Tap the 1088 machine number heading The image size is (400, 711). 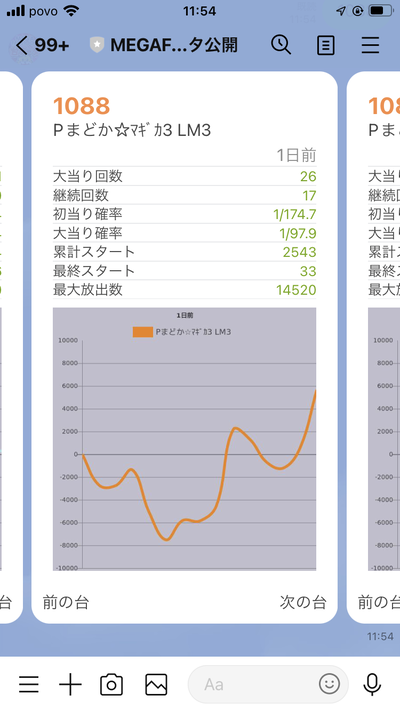(82, 106)
